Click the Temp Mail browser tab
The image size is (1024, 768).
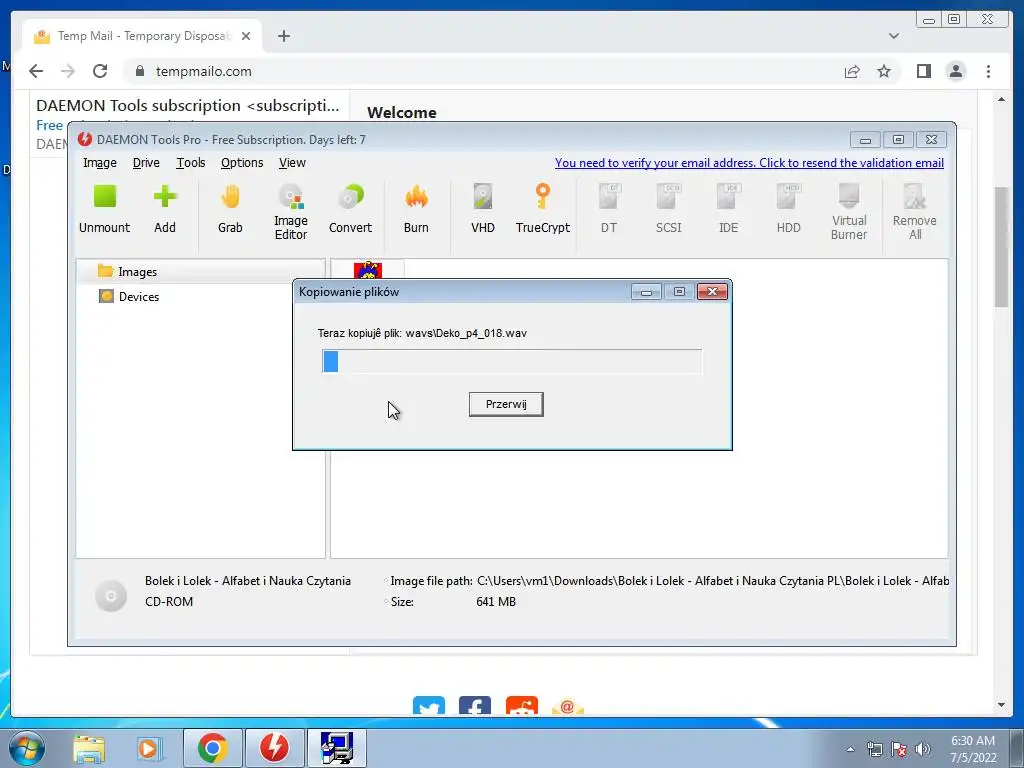(x=142, y=36)
